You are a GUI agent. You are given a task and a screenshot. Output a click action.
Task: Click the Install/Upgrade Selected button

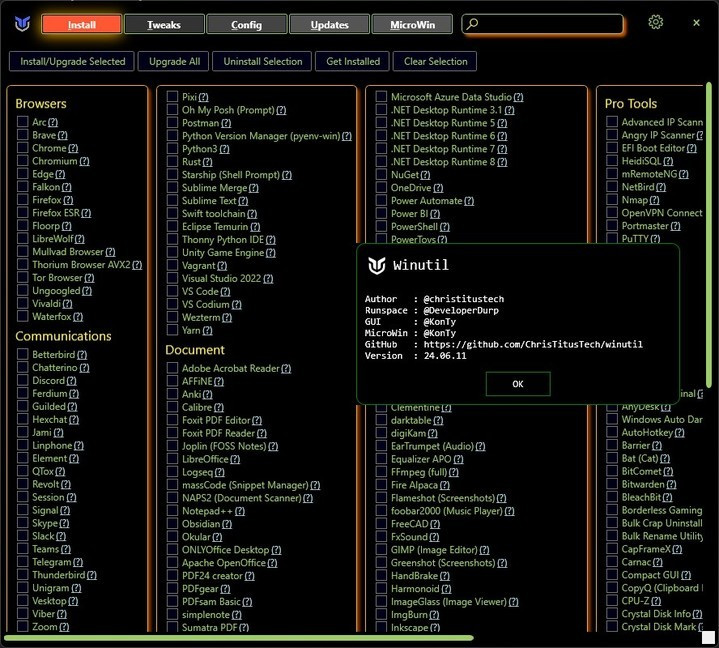72,61
